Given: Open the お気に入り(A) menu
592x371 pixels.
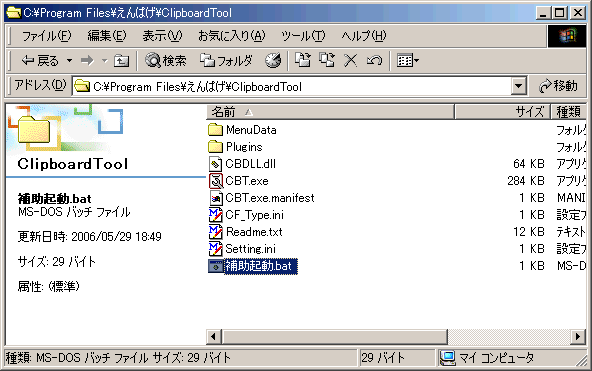Looking at the screenshot, I should [x=231, y=36].
